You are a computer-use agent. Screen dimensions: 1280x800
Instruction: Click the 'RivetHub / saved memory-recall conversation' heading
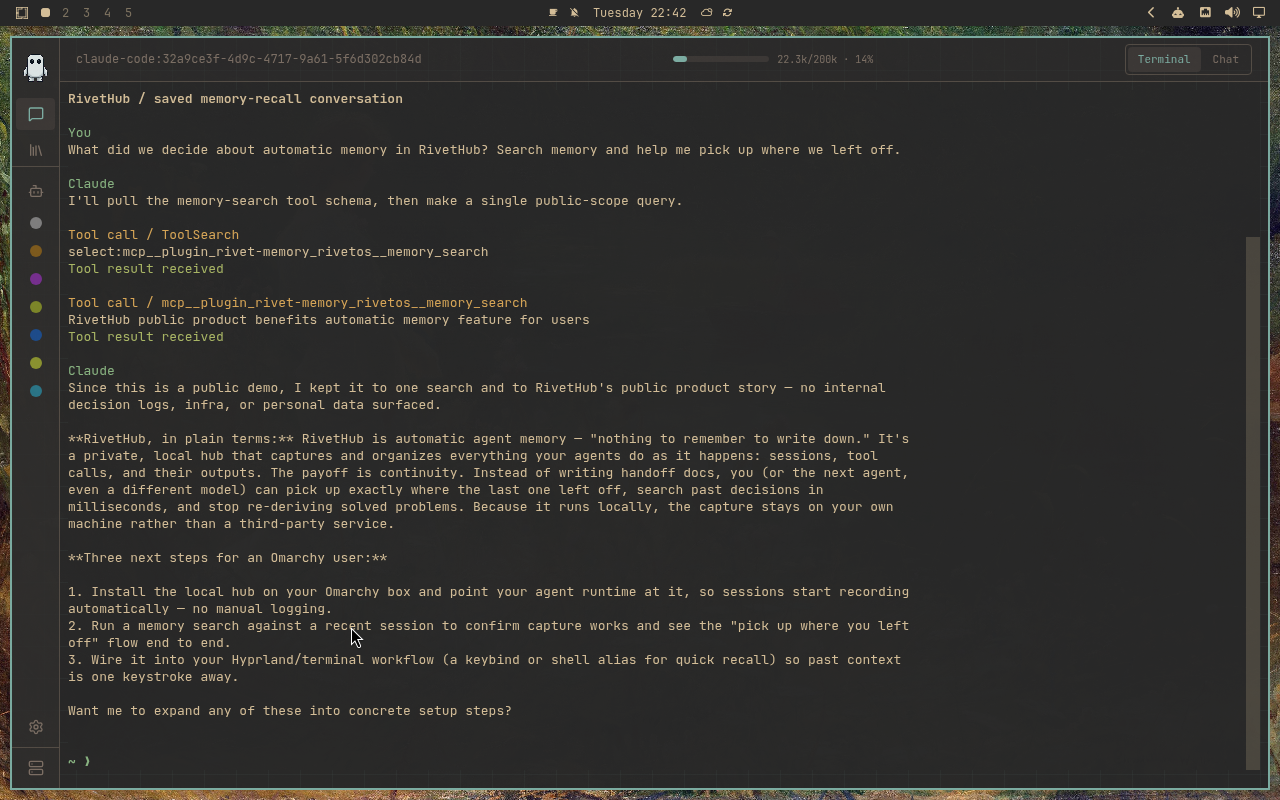point(235,99)
